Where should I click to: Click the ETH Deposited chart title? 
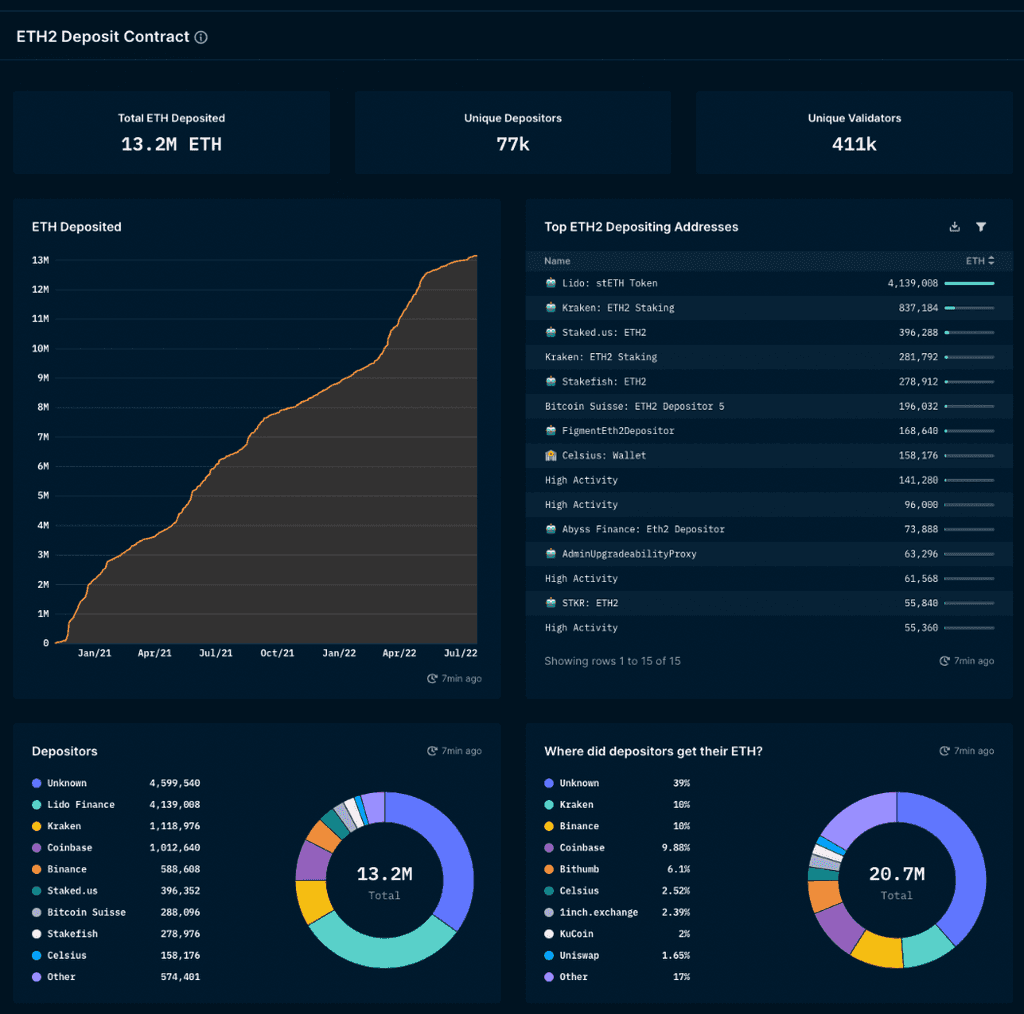pos(76,227)
